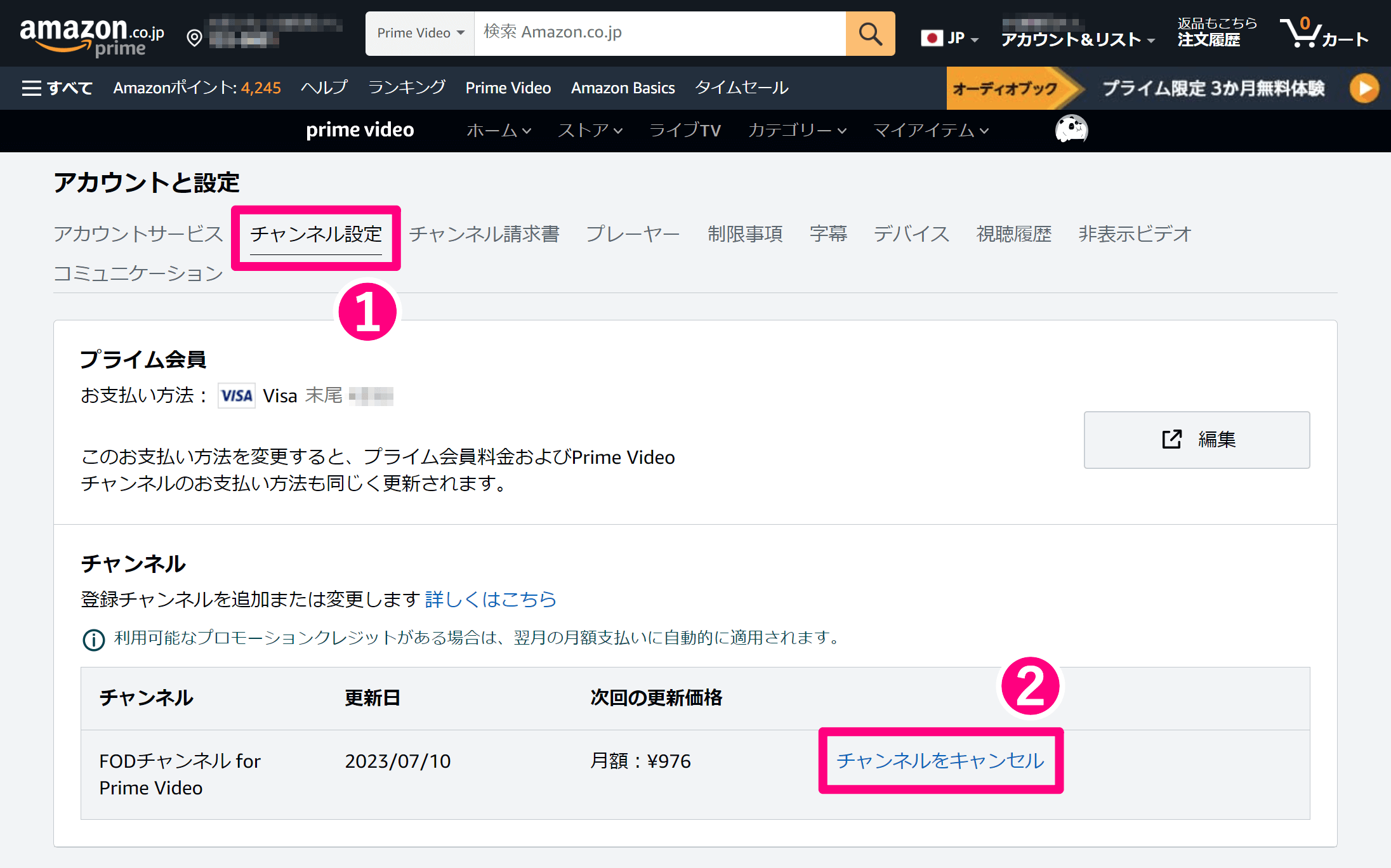The image size is (1391, 868).
Task: Open the profile avatar in Prime Video bar
Action: (1071, 129)
